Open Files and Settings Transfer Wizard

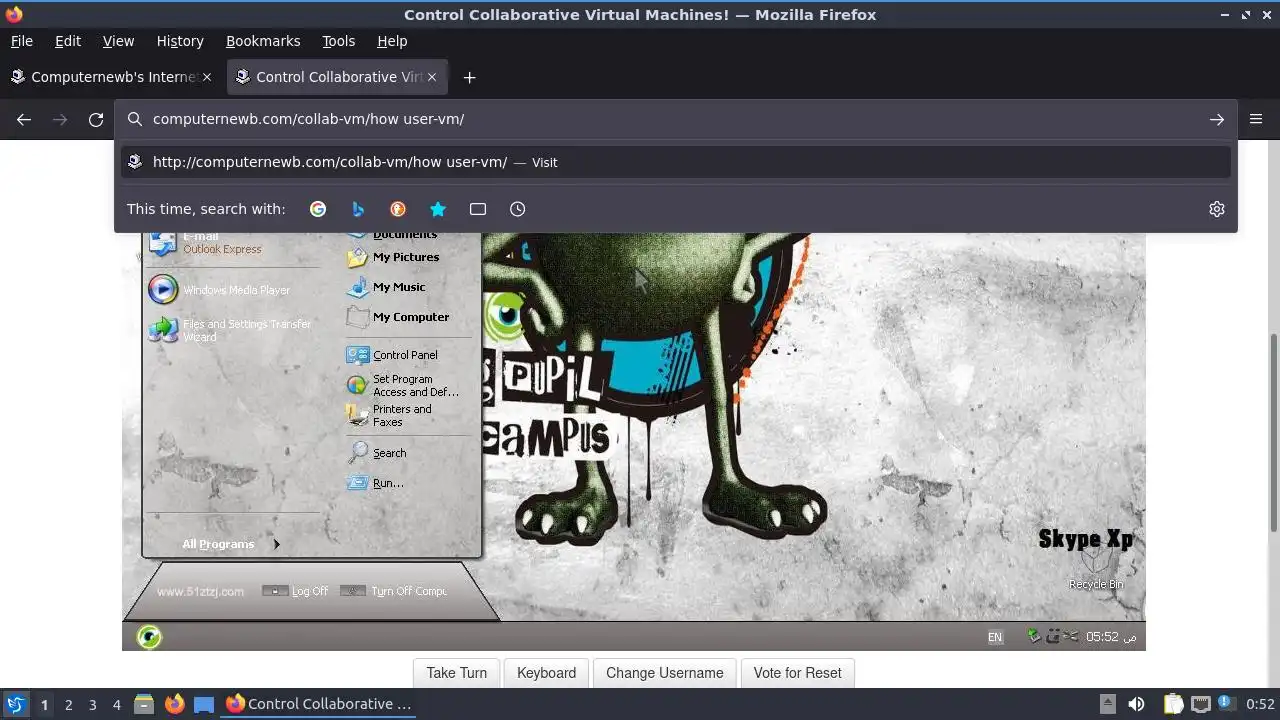[x=230, y=330]
